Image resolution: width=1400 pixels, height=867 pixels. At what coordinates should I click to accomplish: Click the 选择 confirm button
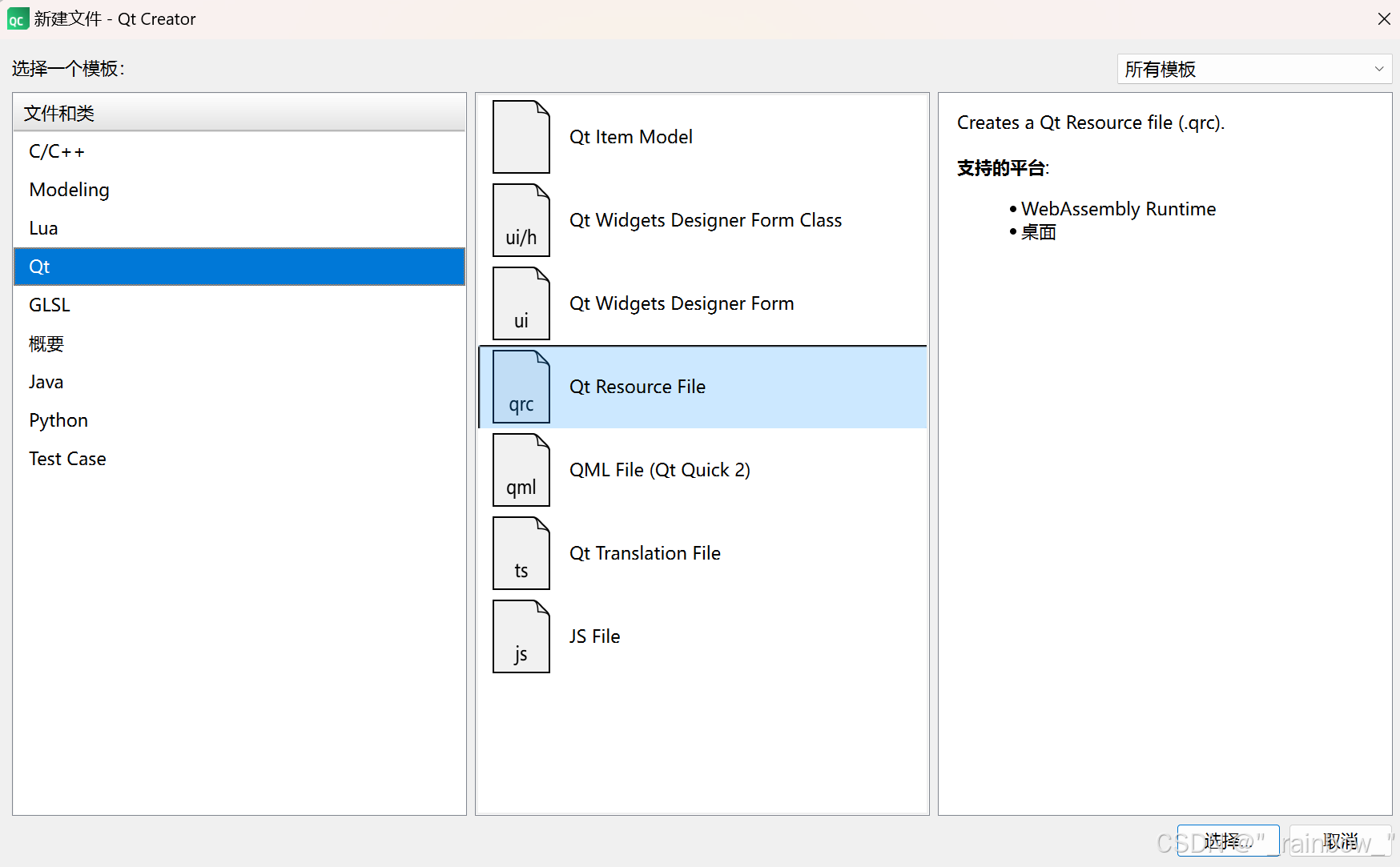coord(1228,841)
